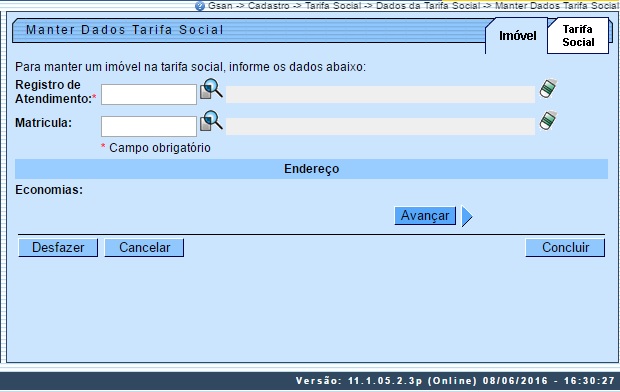Click the Endereço section header
The image size is (620, 392).
point(311,169)
